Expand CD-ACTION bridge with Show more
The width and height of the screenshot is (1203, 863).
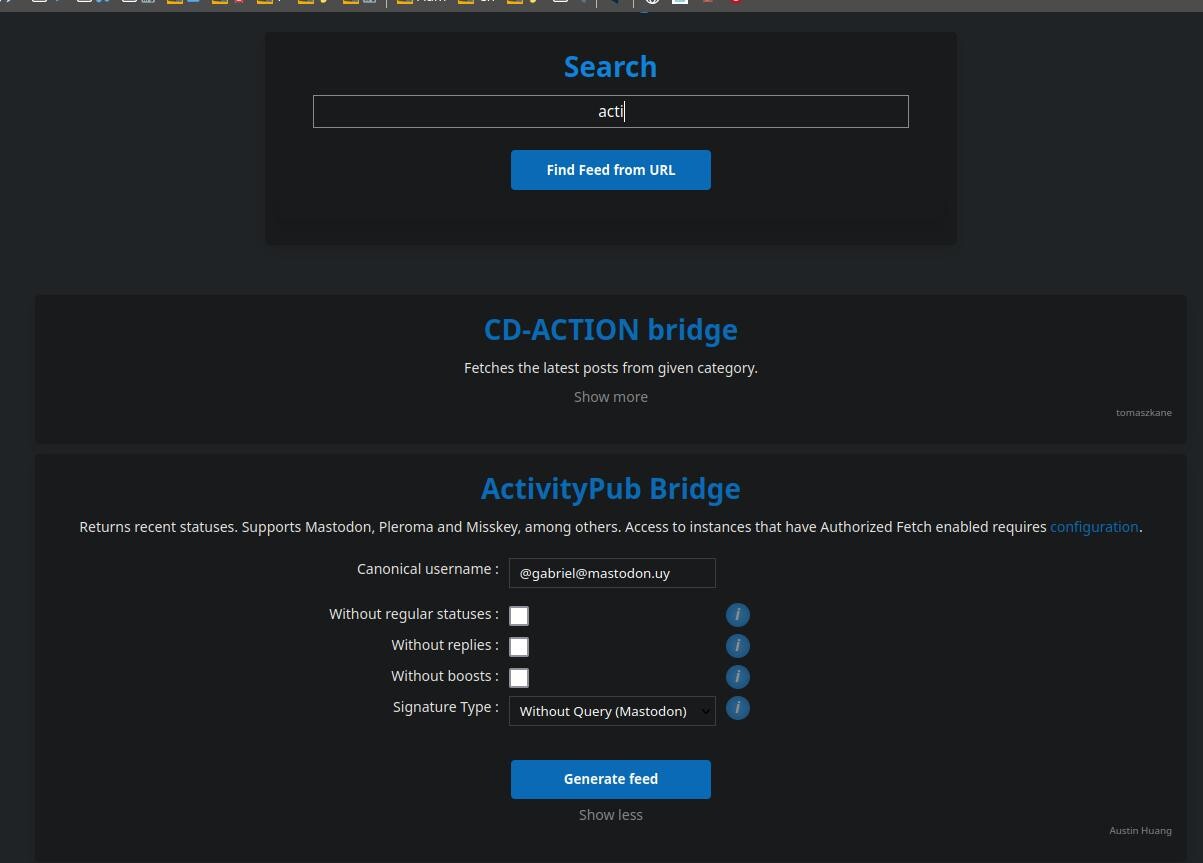[x=610, y=397]
